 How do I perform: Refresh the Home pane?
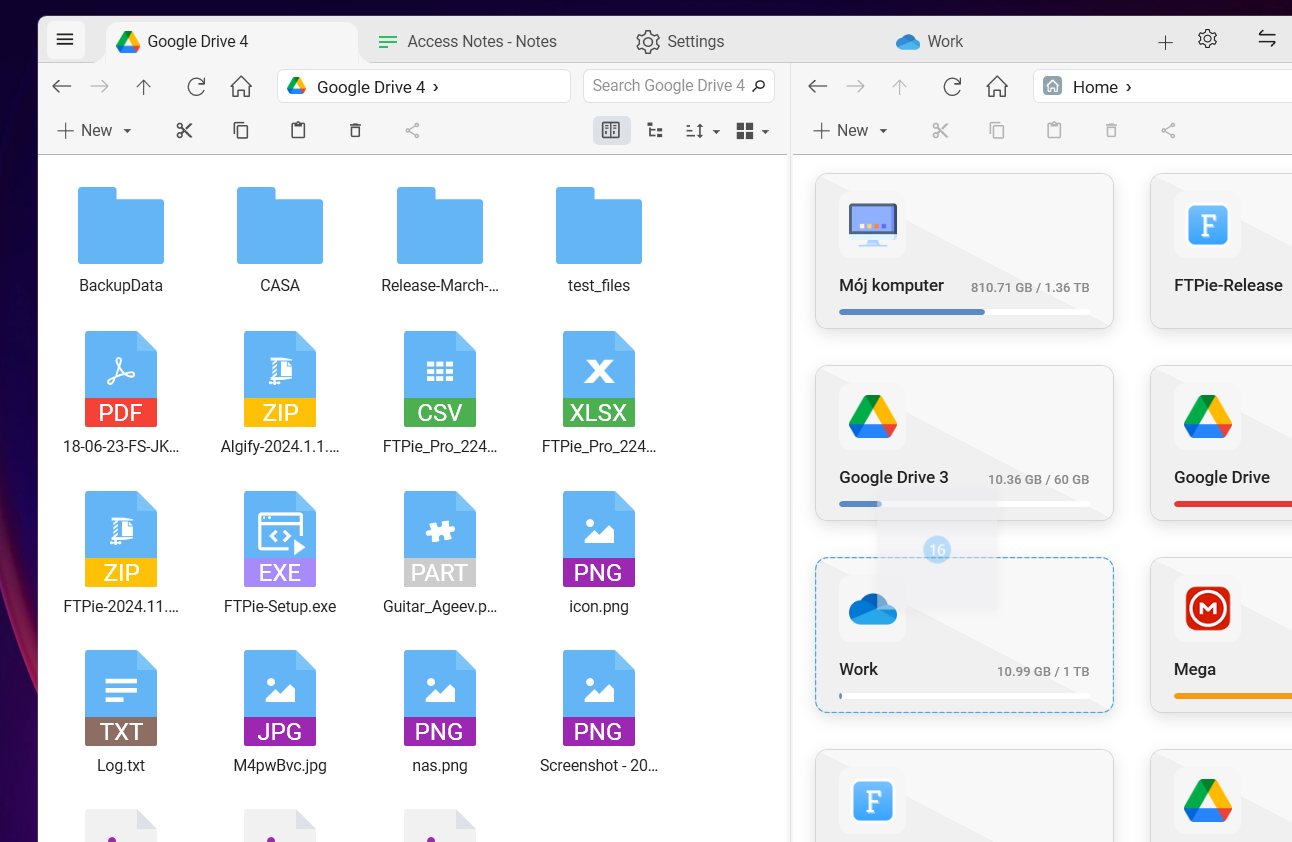pos(952,87)
